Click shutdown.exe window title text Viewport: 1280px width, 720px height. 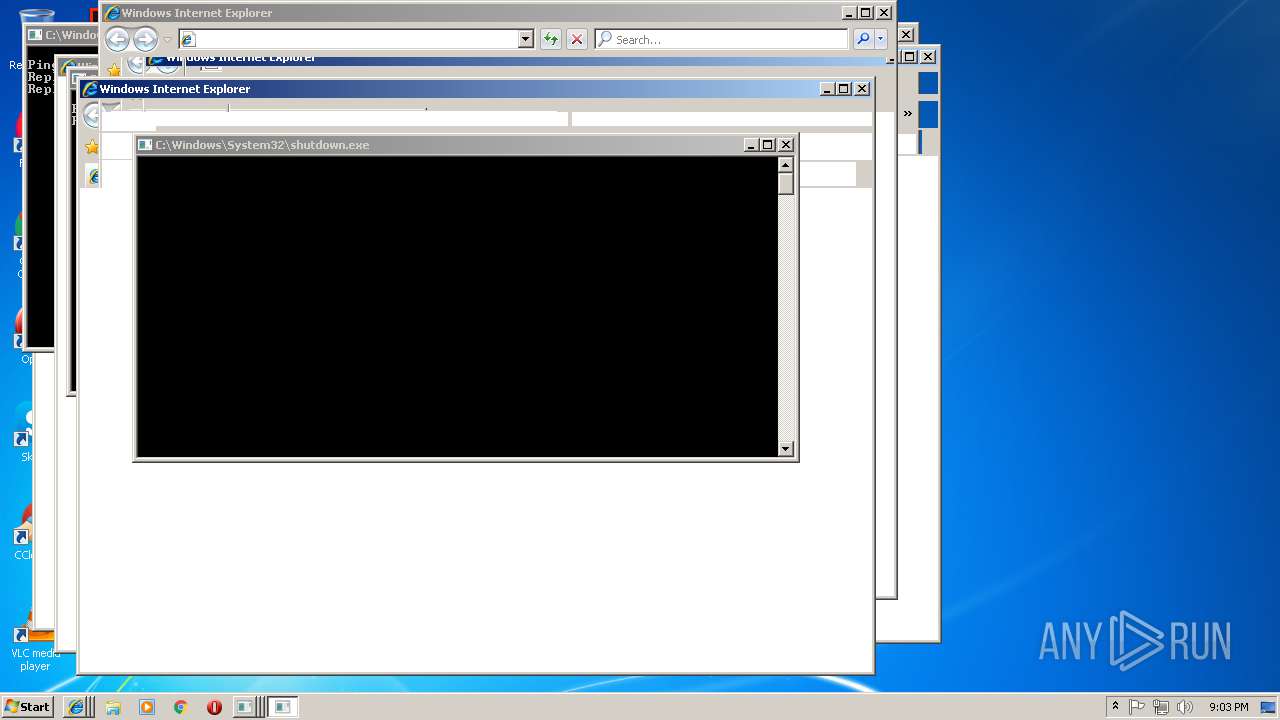262,145
